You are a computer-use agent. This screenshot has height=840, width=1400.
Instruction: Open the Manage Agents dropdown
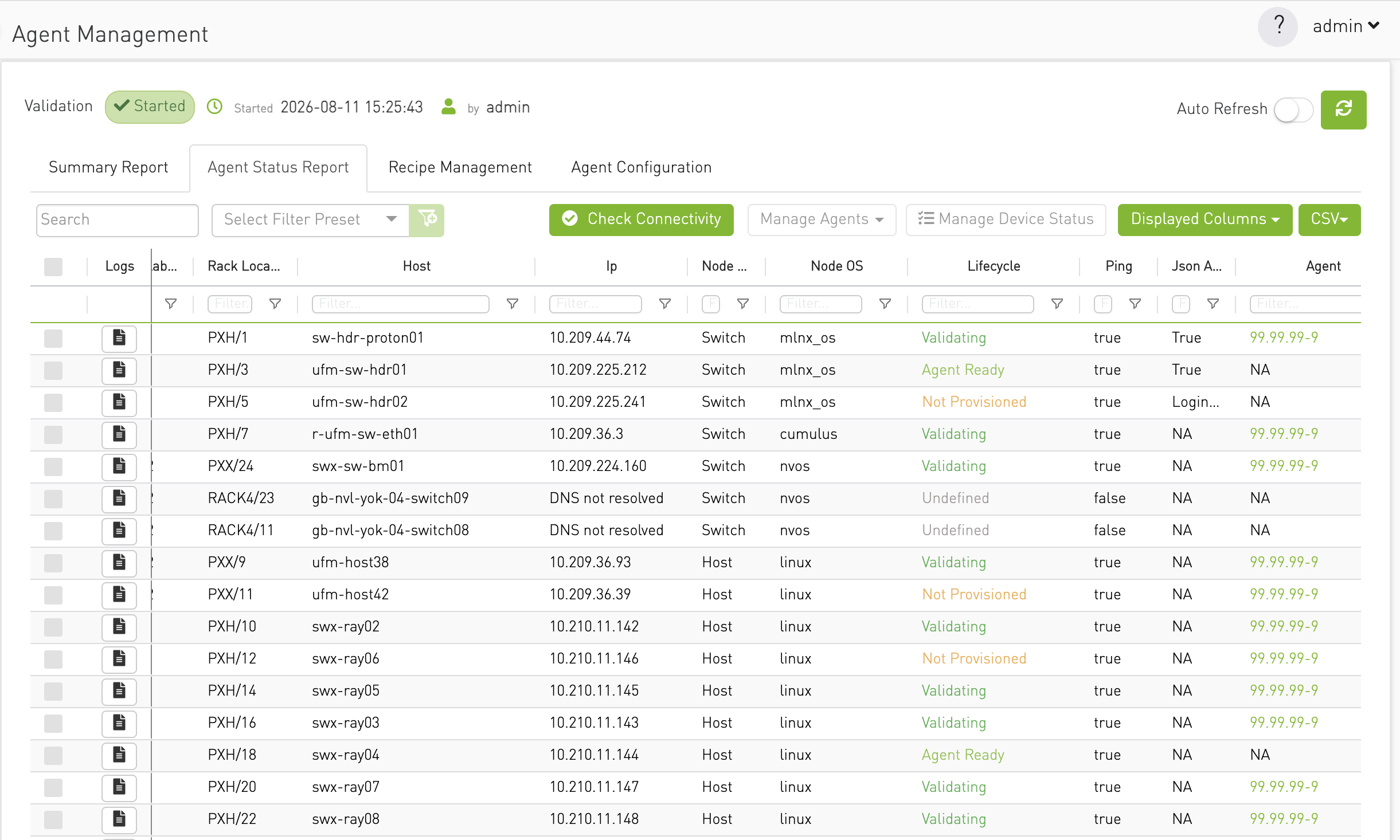pyautogui.click(x=822, y=219)
